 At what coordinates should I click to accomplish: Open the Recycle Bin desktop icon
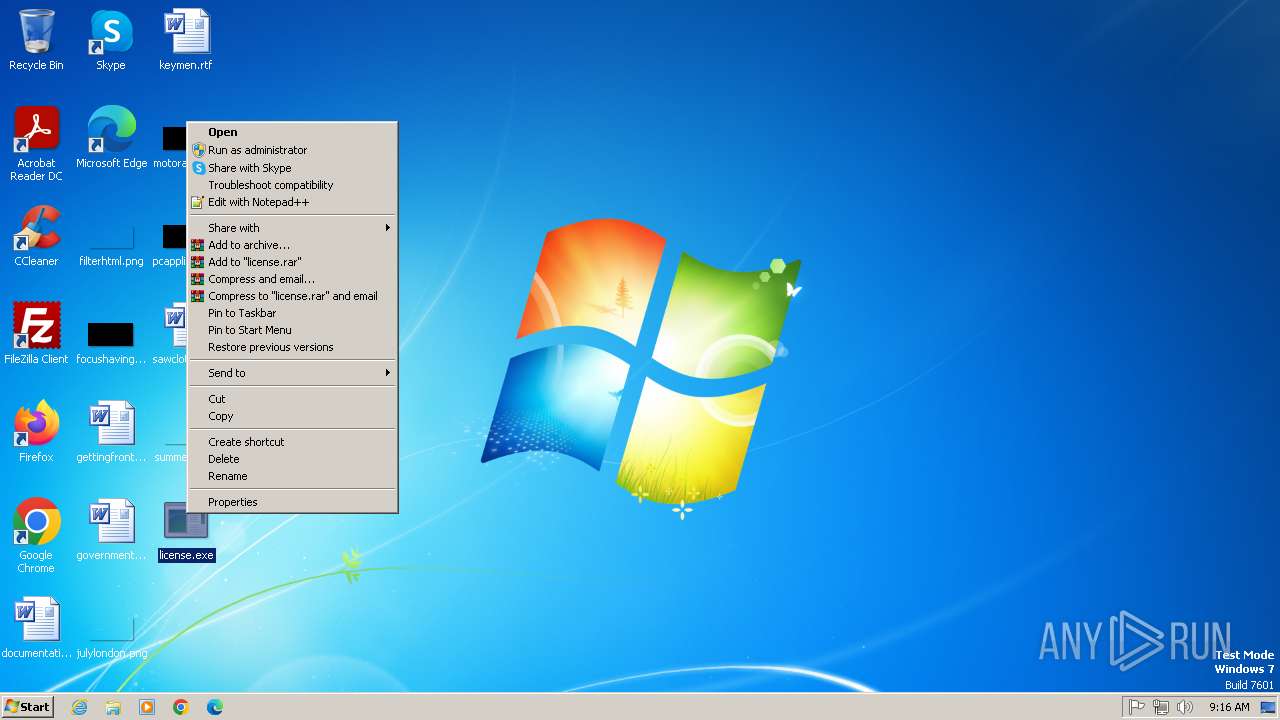pyautogui.click(x=36, y=40)
